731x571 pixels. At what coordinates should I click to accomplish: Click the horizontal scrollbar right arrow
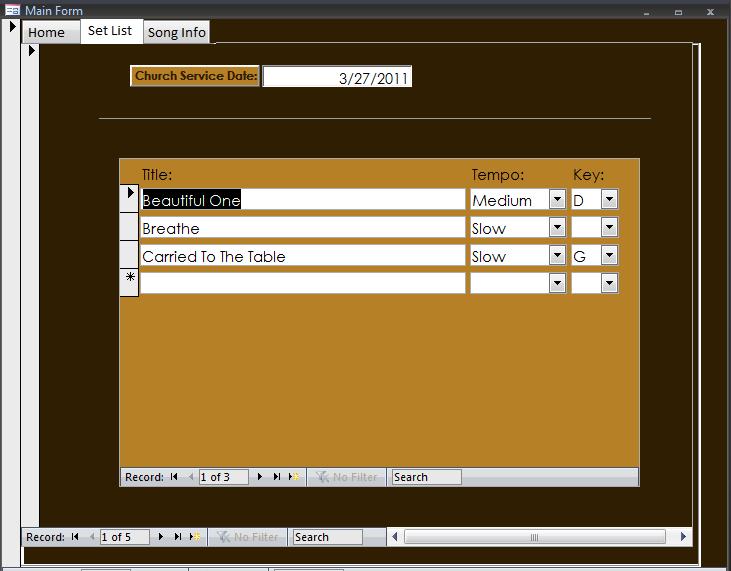[x=683, y=537]
